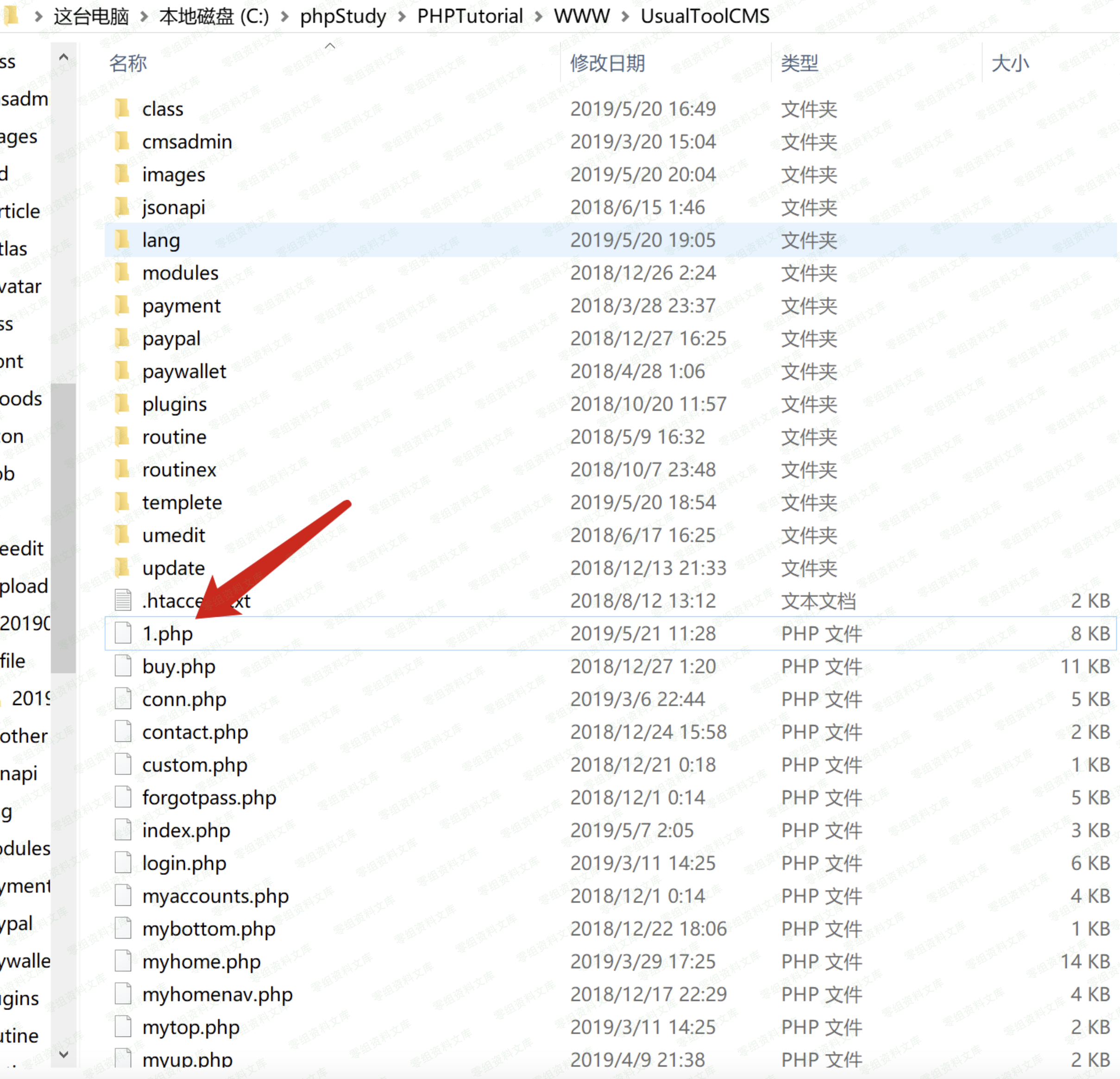Viewport: 1120px width, 1079px height.
Task: Sort by the 名称 column header
Action: [x=128, y=63]
